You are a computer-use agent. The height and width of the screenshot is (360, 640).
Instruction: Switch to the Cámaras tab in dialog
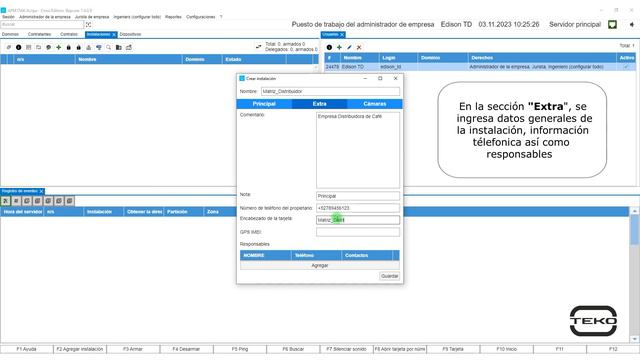point(375,104)
